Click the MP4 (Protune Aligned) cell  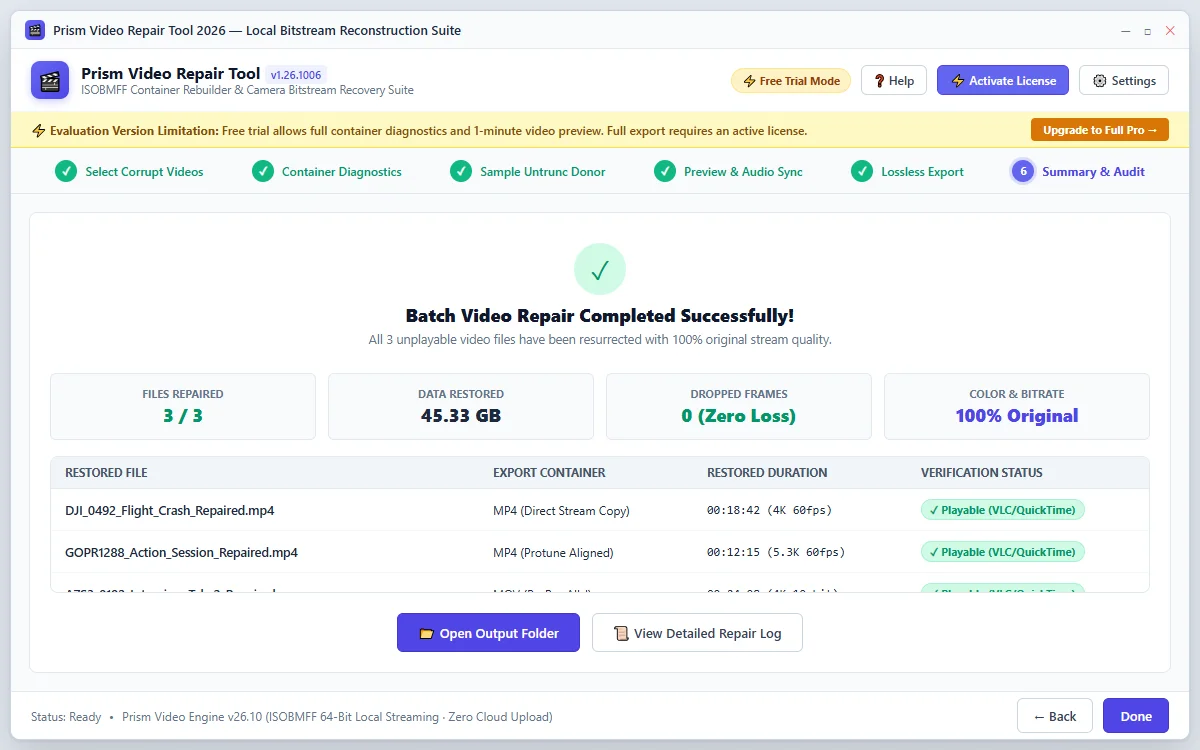coord(553,552)
